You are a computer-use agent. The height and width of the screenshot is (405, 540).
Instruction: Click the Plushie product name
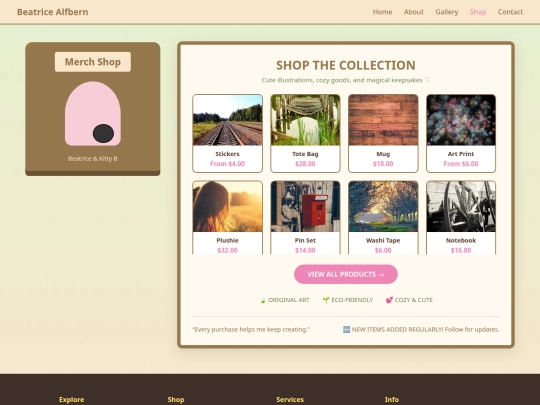(x=227, y=240)
